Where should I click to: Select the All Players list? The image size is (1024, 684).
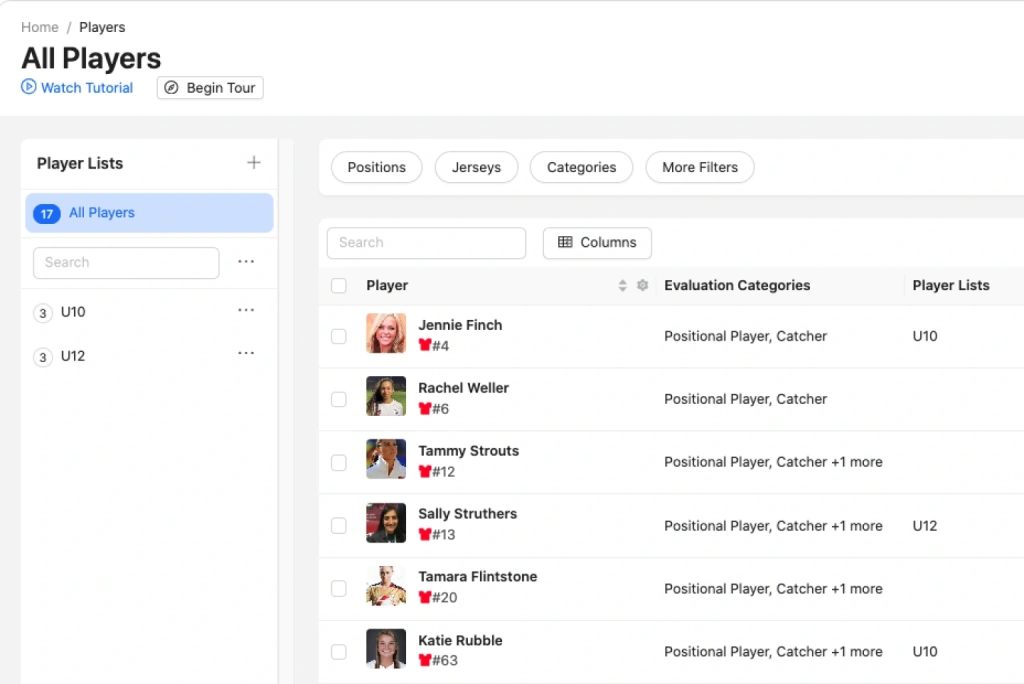tap(149, 213)
